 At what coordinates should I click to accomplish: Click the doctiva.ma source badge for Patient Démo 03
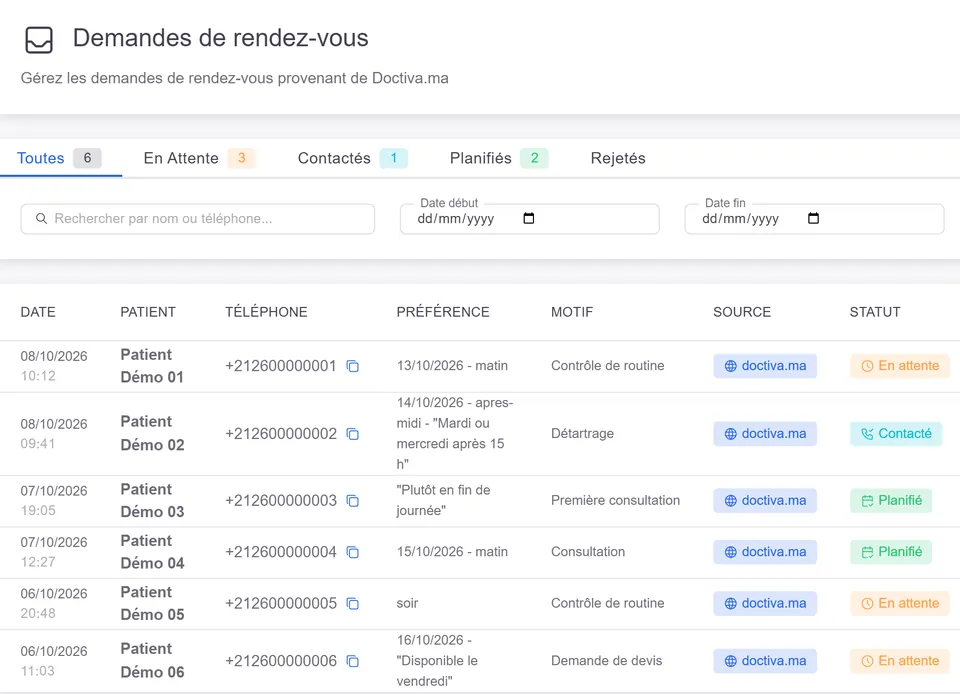765,501
